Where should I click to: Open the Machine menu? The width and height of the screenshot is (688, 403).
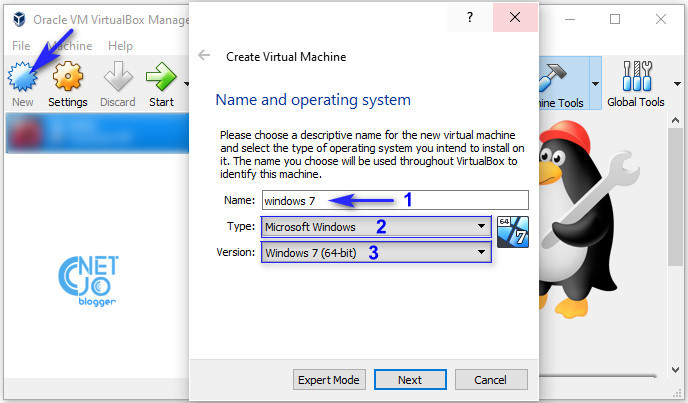[x=69, y=46]
